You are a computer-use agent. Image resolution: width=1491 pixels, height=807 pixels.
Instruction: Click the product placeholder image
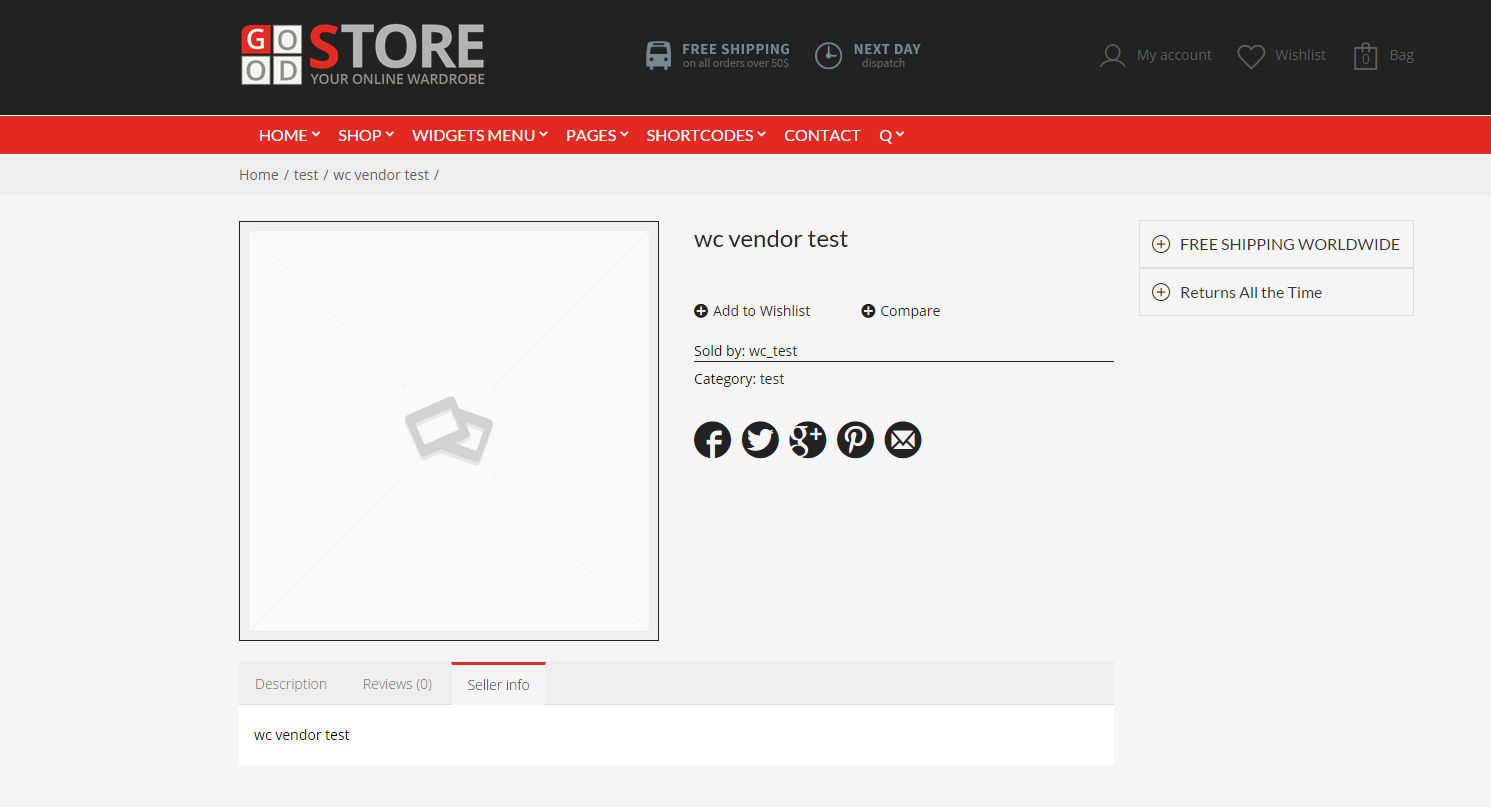[x=449, y=431]
